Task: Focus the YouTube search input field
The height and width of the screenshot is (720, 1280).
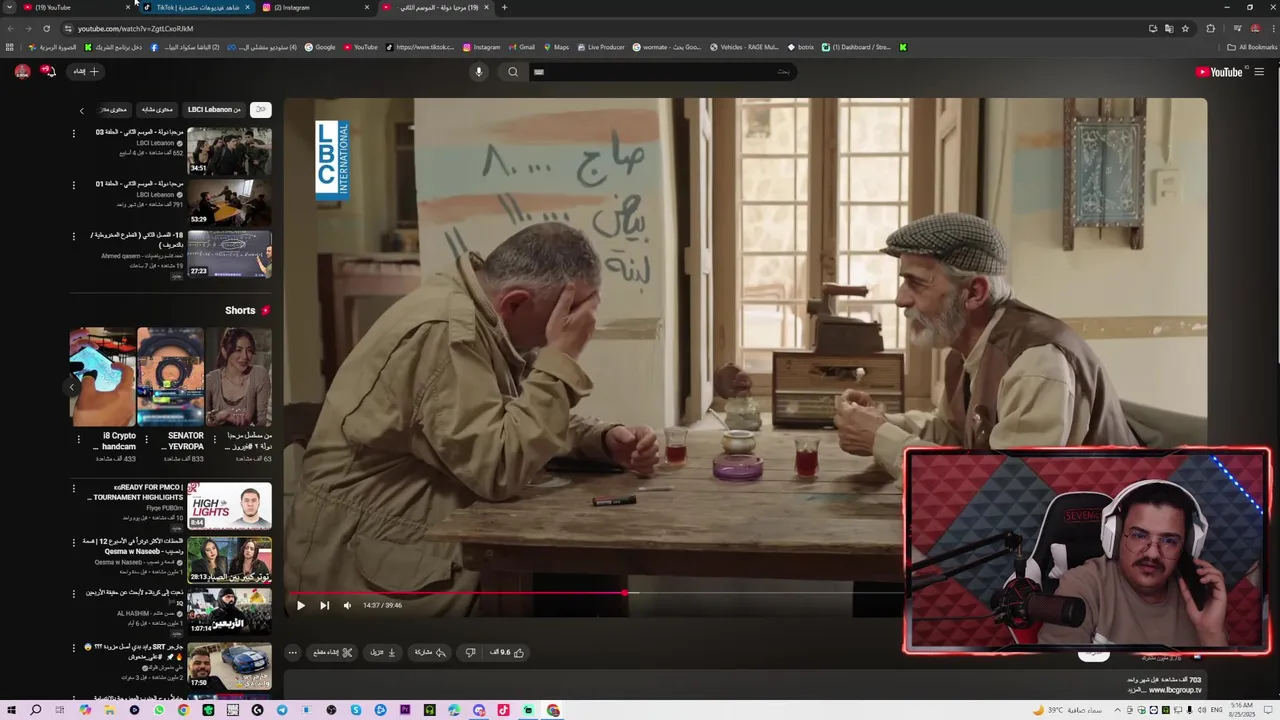Action: [x=662, y=71]
